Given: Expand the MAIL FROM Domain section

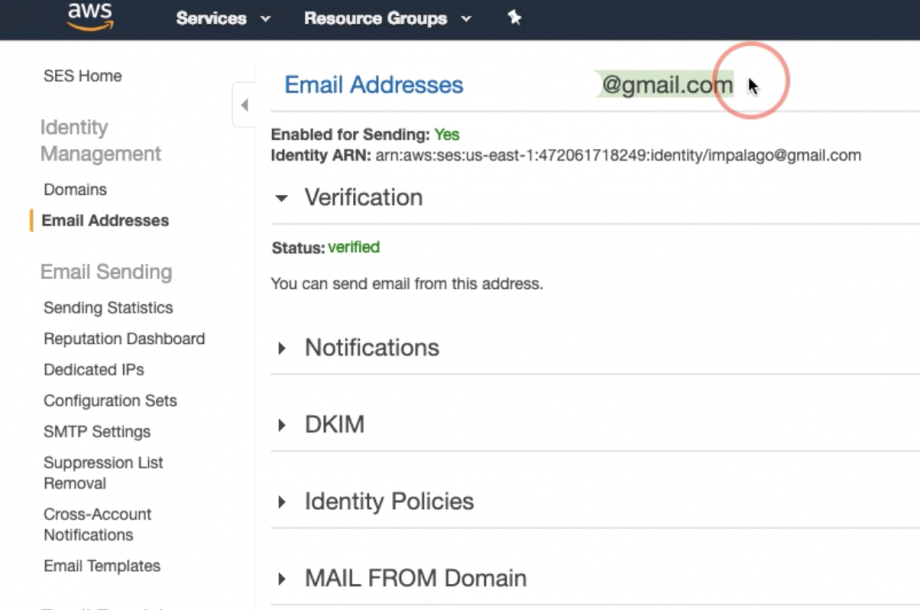Looking at the screenshot, I should (282, 579).
